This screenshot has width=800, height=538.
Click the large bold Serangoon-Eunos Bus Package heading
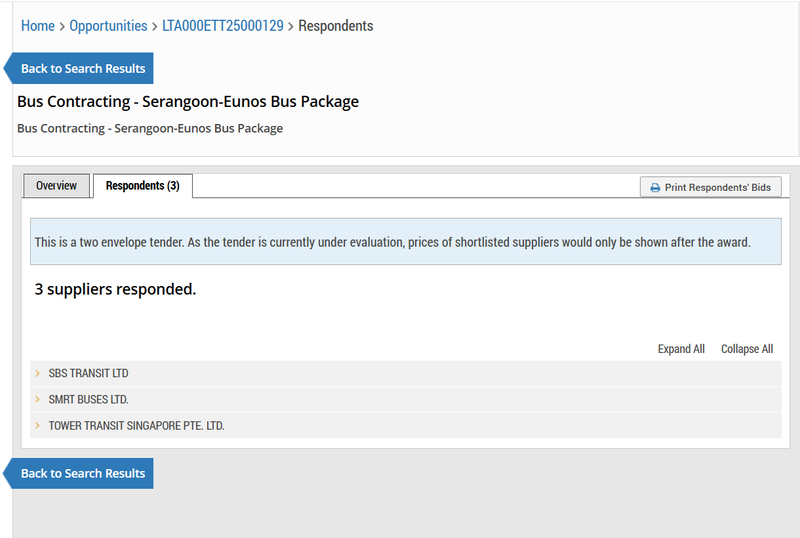tap(188, 102)
